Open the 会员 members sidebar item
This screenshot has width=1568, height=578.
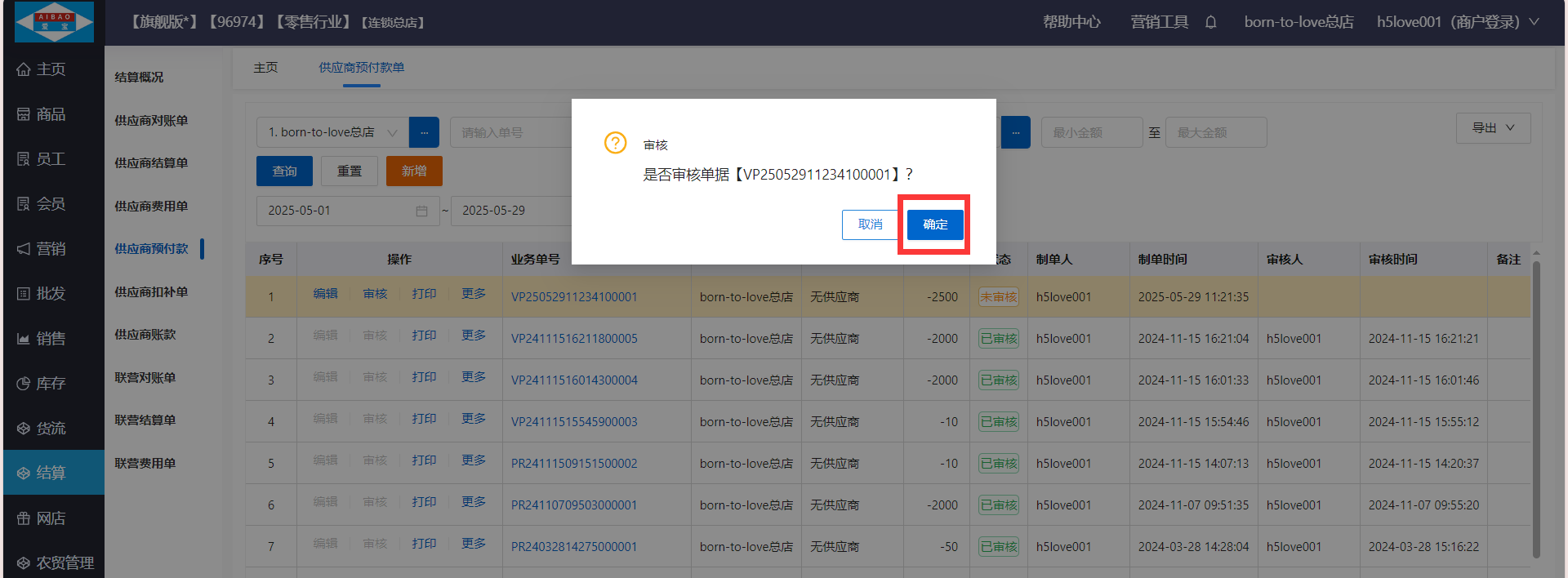click(51, 204)
